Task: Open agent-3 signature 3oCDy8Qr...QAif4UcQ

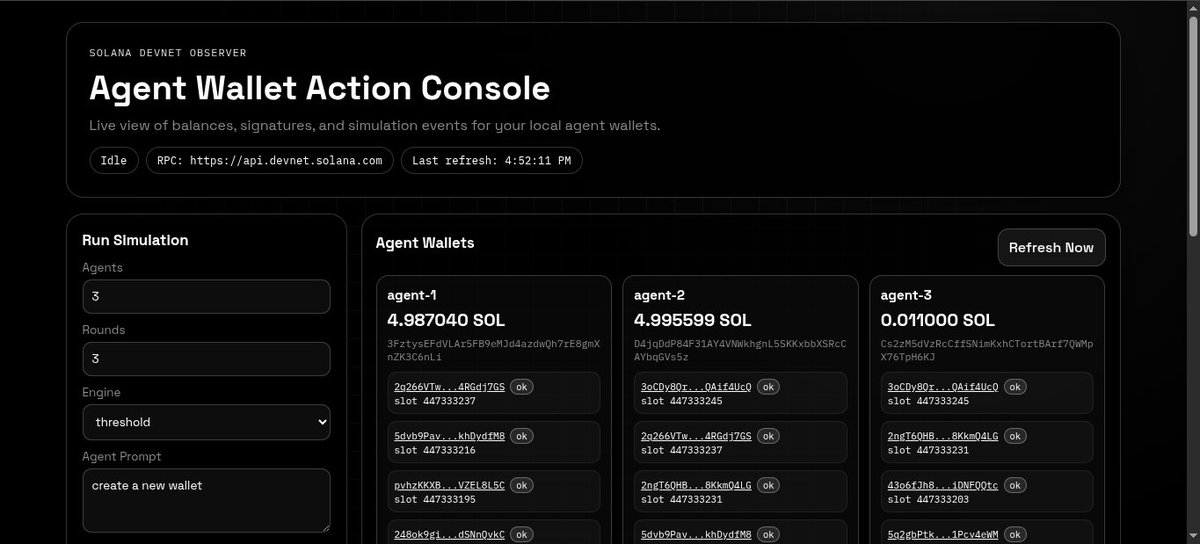Action: pyautogui.click(x=943, y=386)
